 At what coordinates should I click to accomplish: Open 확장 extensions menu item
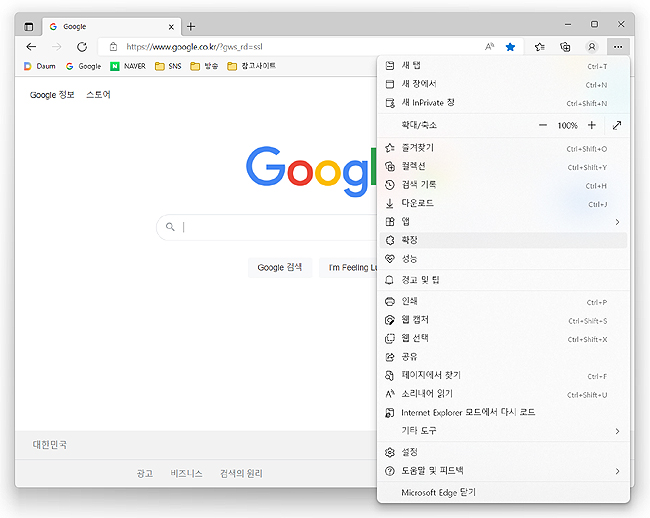[x=503, y=240]
